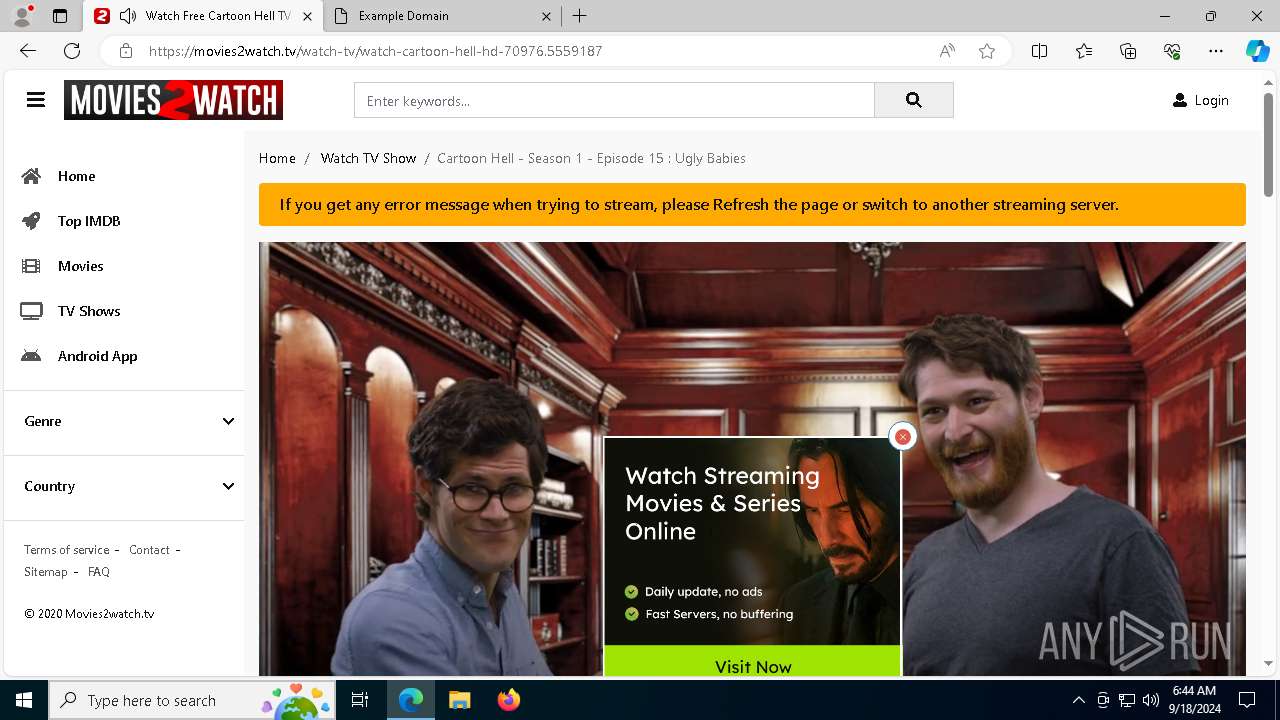The height and width of the screenshot is (720, 1280).
Task: Open the Edge profile avatar
Action: (x=22, y=16)
